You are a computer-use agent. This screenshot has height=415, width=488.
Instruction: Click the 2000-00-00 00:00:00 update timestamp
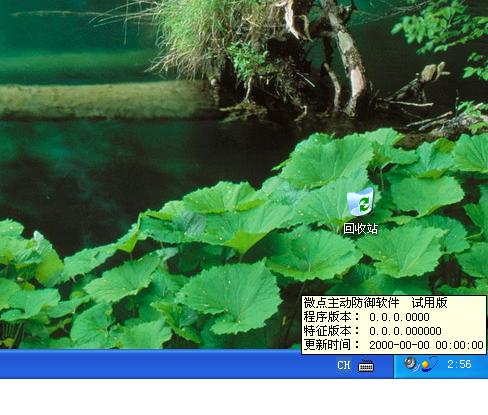[x=426, y=345]
